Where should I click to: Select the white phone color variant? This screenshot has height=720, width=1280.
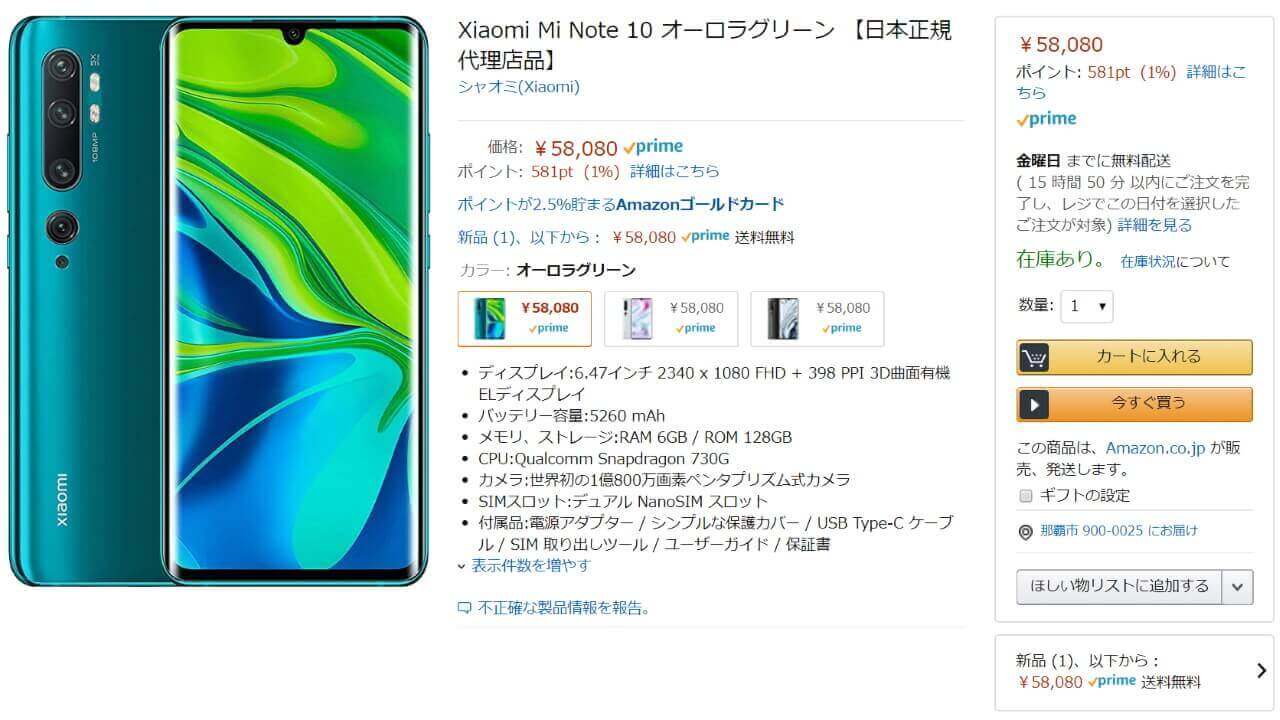coord(671,318)
